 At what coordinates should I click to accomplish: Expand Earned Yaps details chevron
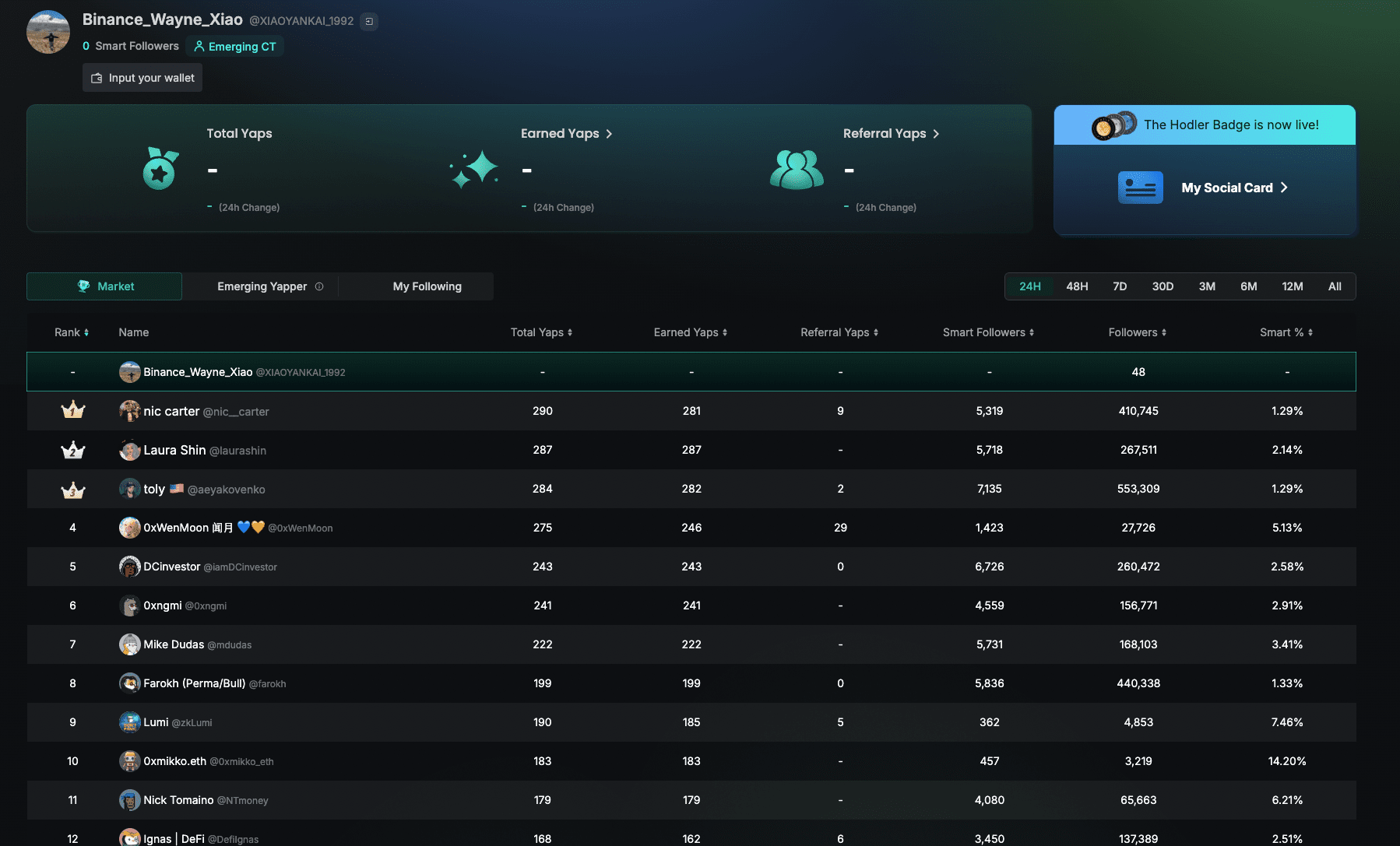(609, 134)
